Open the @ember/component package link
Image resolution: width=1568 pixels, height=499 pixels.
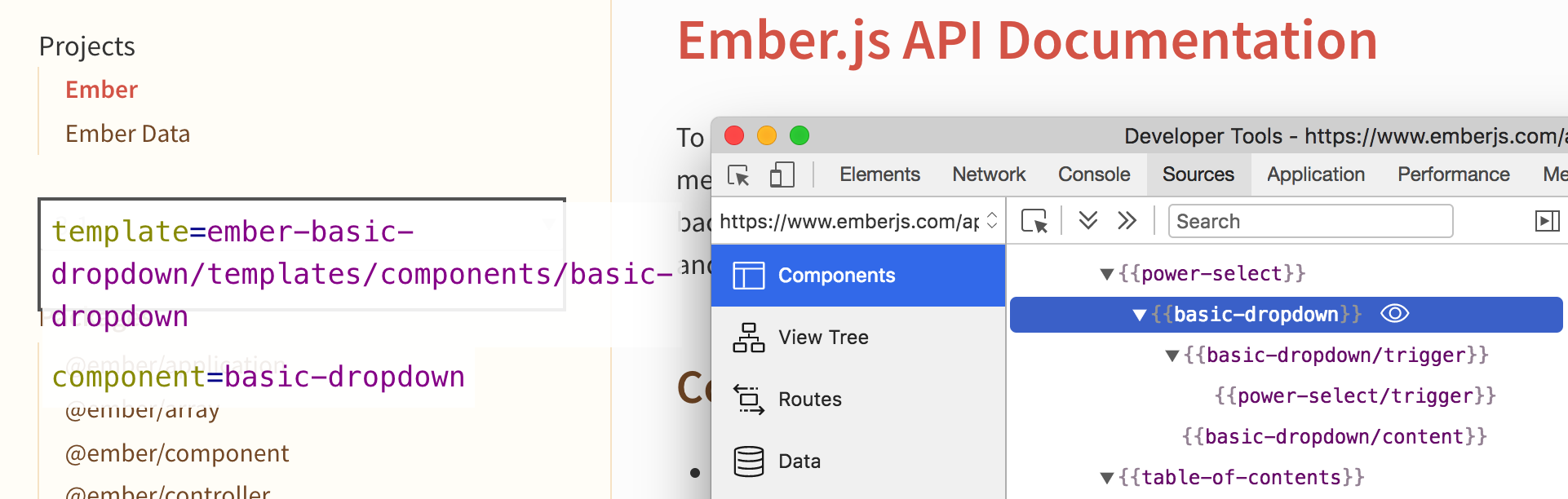tap(177, 453)
